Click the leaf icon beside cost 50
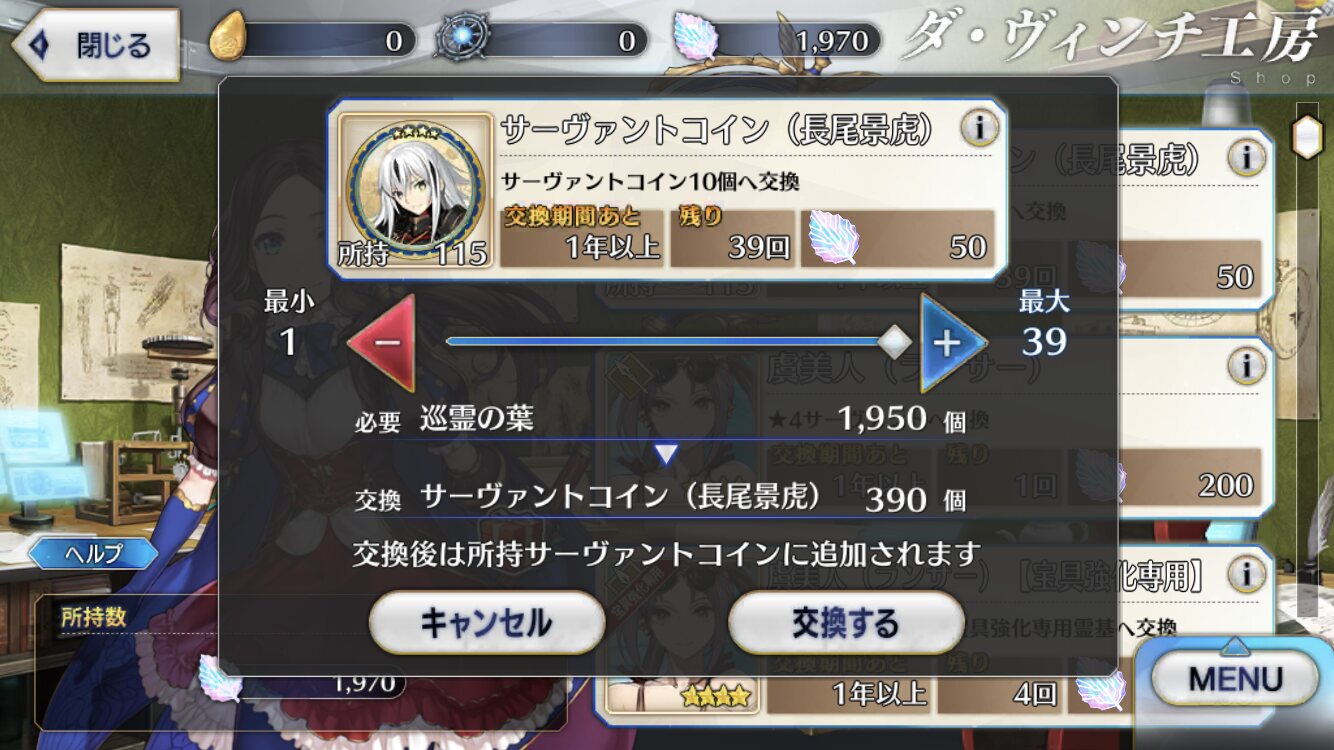Screen dimensions: 1334x750 point(832,239)
